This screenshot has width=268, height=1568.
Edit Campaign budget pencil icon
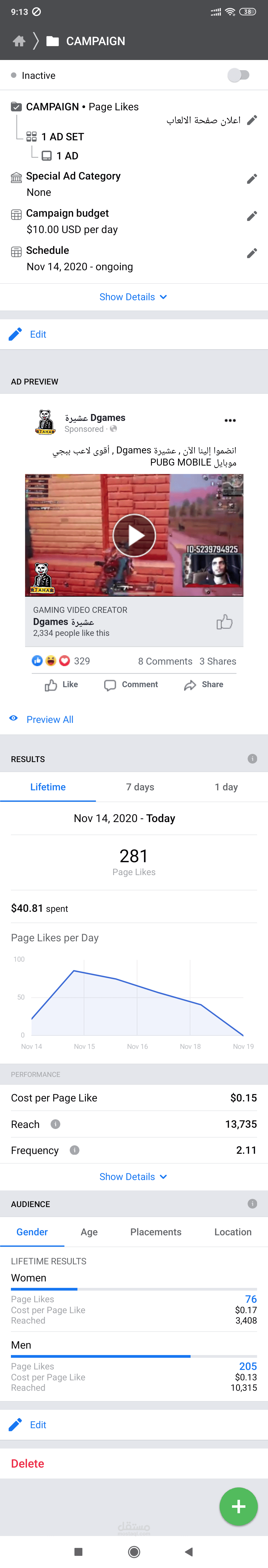click(x=252, y=216)
